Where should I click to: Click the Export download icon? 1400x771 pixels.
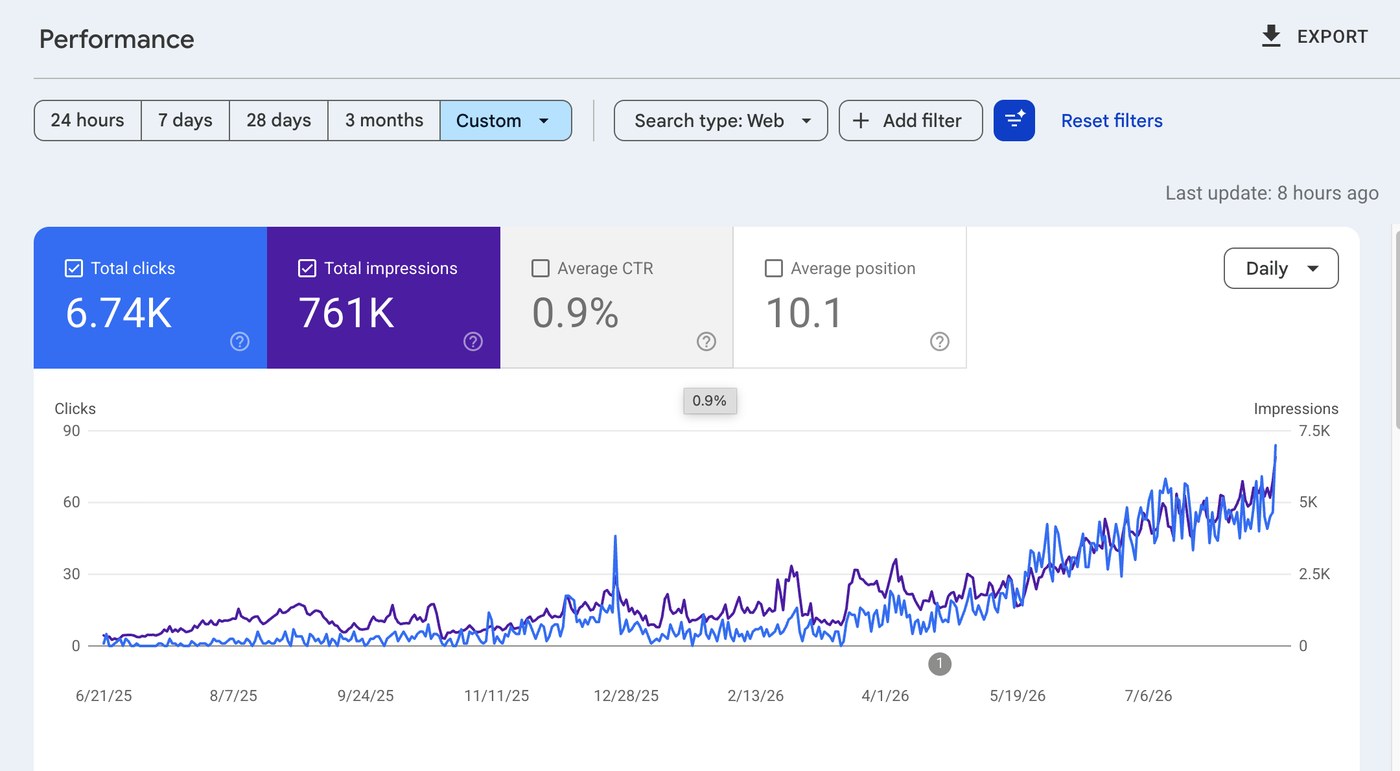[1271, 37]
